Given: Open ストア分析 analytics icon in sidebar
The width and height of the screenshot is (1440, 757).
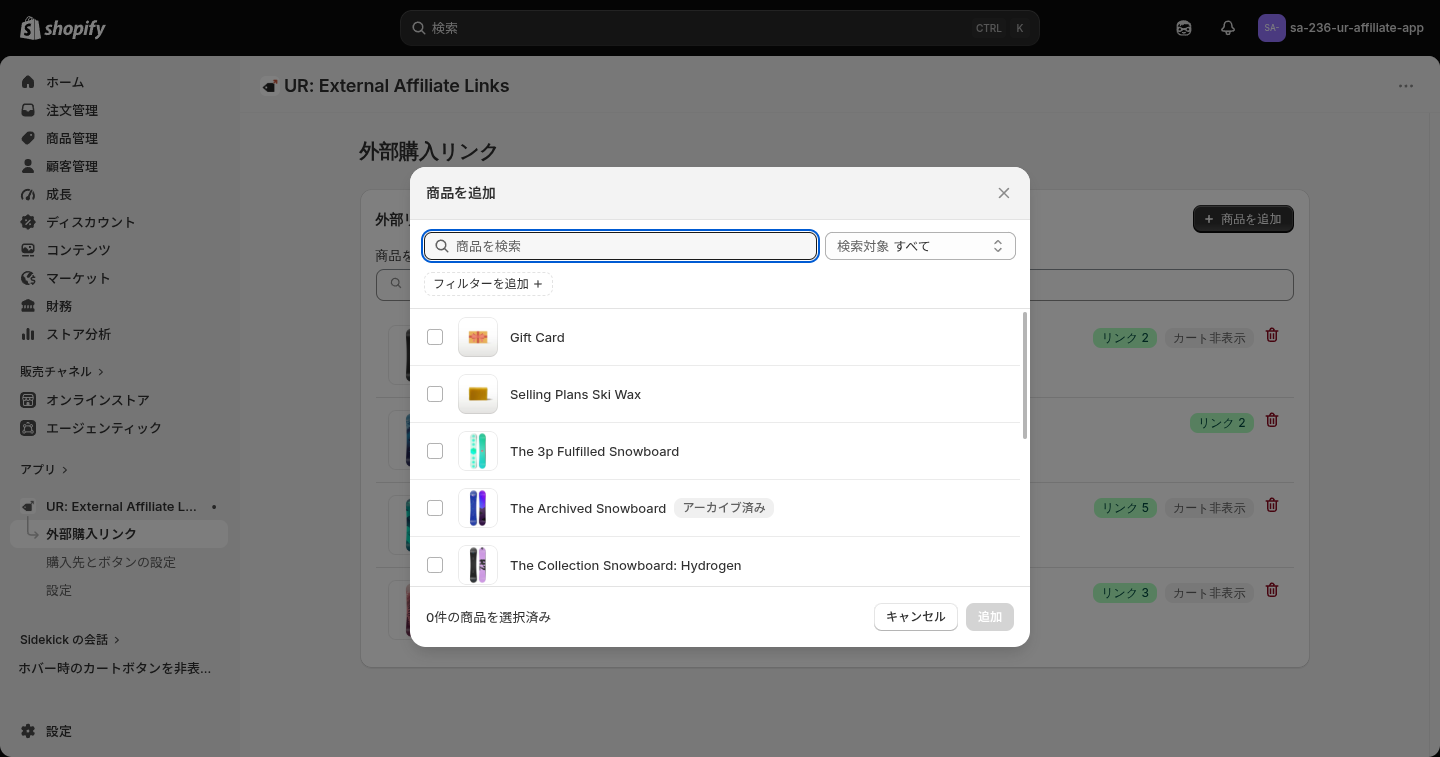Looking at the screenshot, I should pyautogui.click(x=28, y=334).
